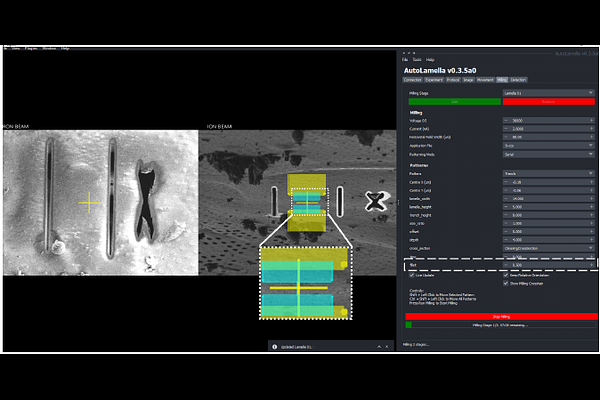Click the info icon in the notification
This screenshot has height=400, width=600.
[x=274, y=347]
